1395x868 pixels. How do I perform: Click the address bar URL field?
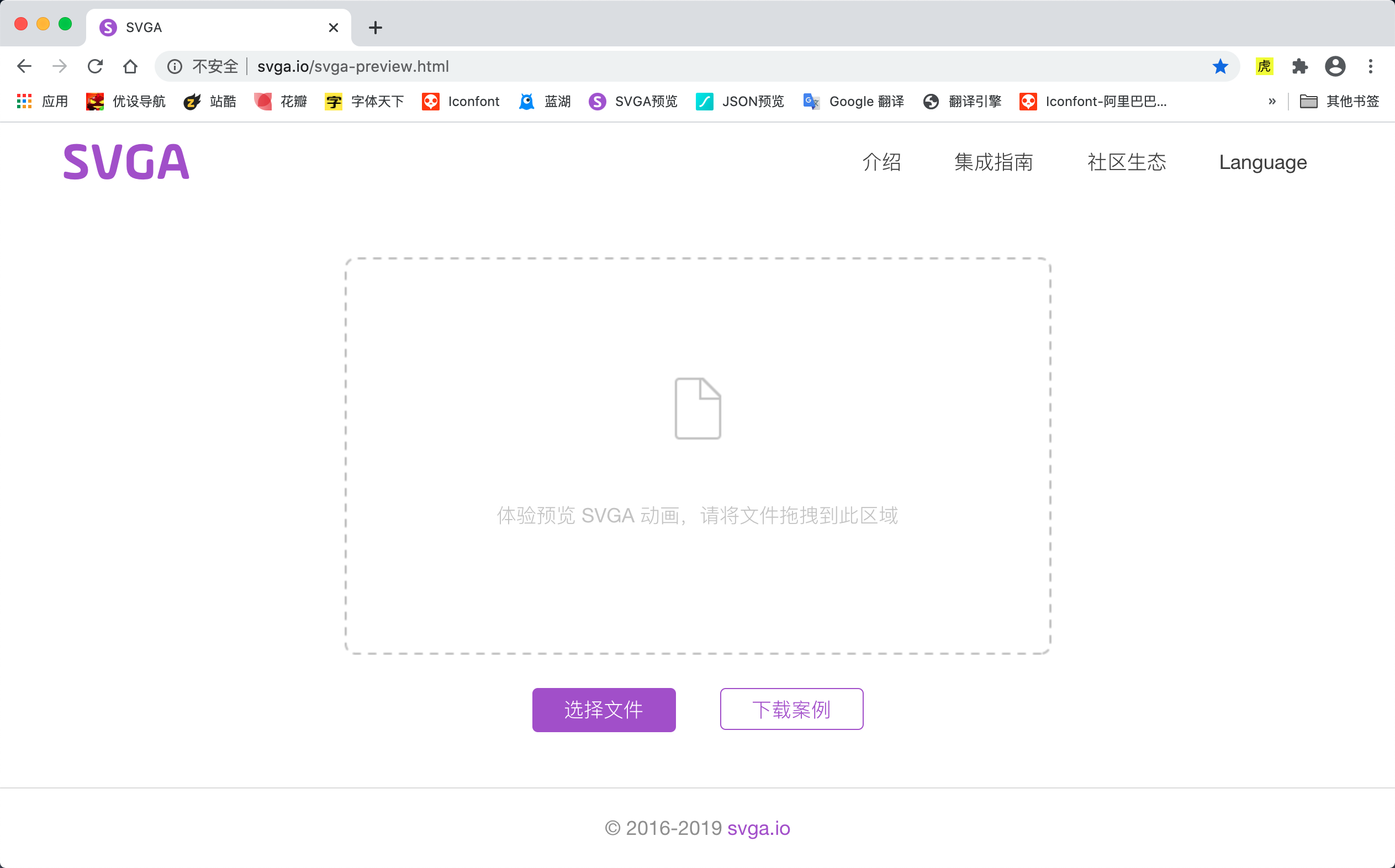(689, 67)
